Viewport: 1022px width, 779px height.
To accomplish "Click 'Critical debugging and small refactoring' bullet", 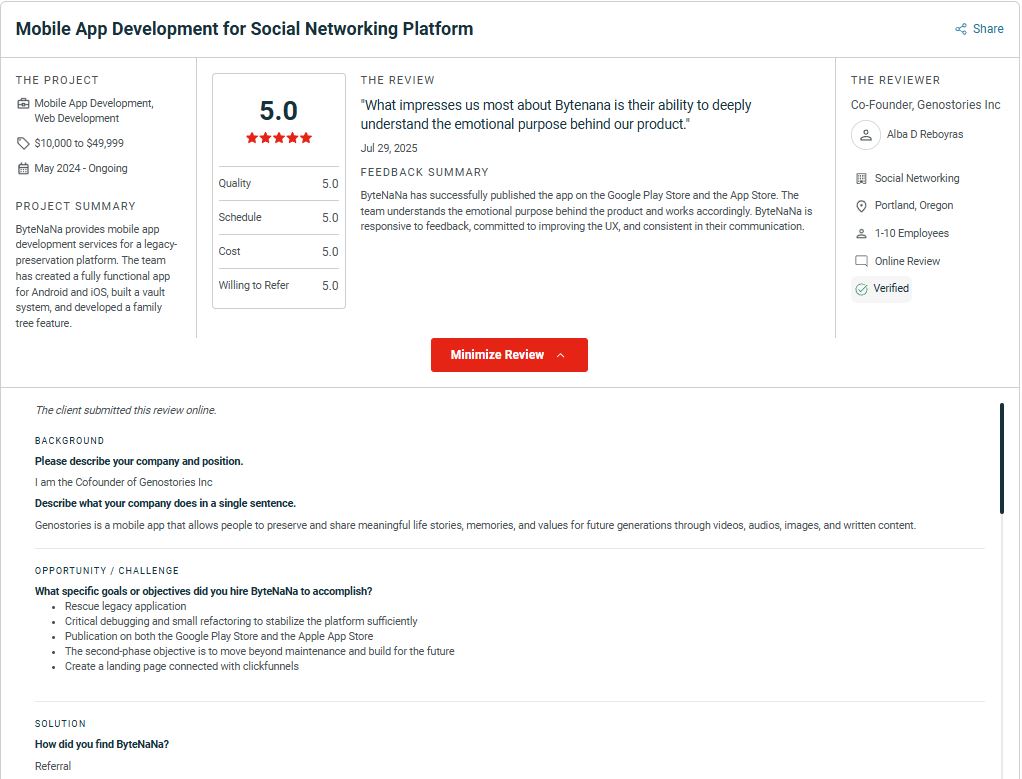I will pos(241,621).
